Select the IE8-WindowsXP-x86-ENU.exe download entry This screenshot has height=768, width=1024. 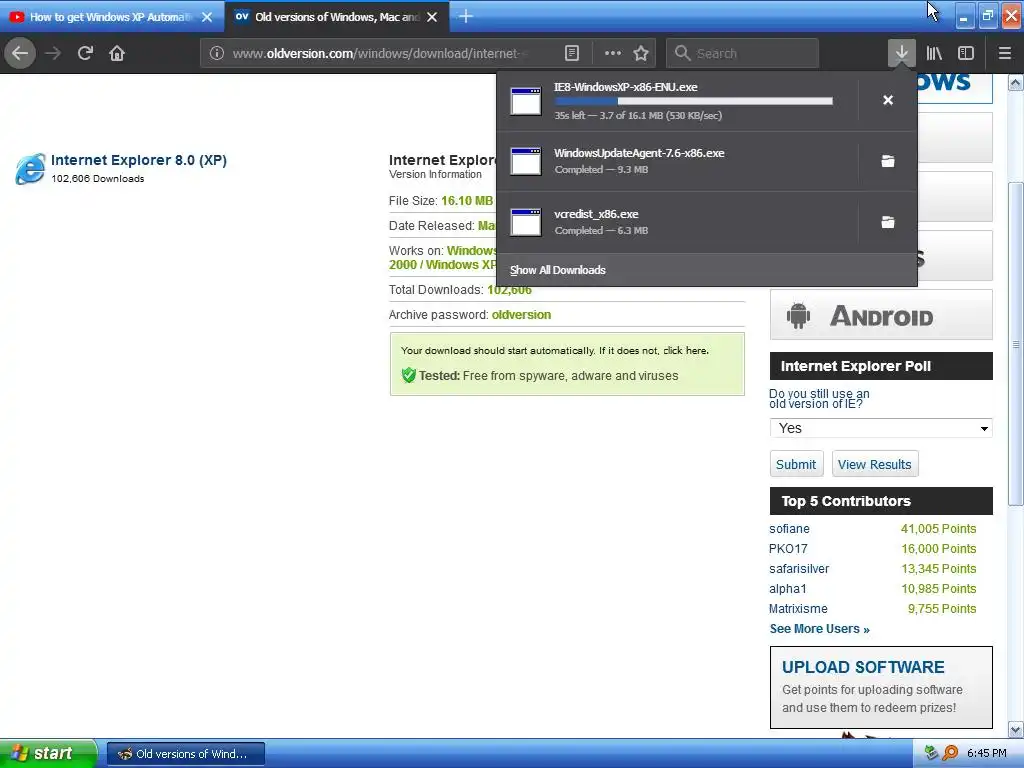click(x=678, y=101)
